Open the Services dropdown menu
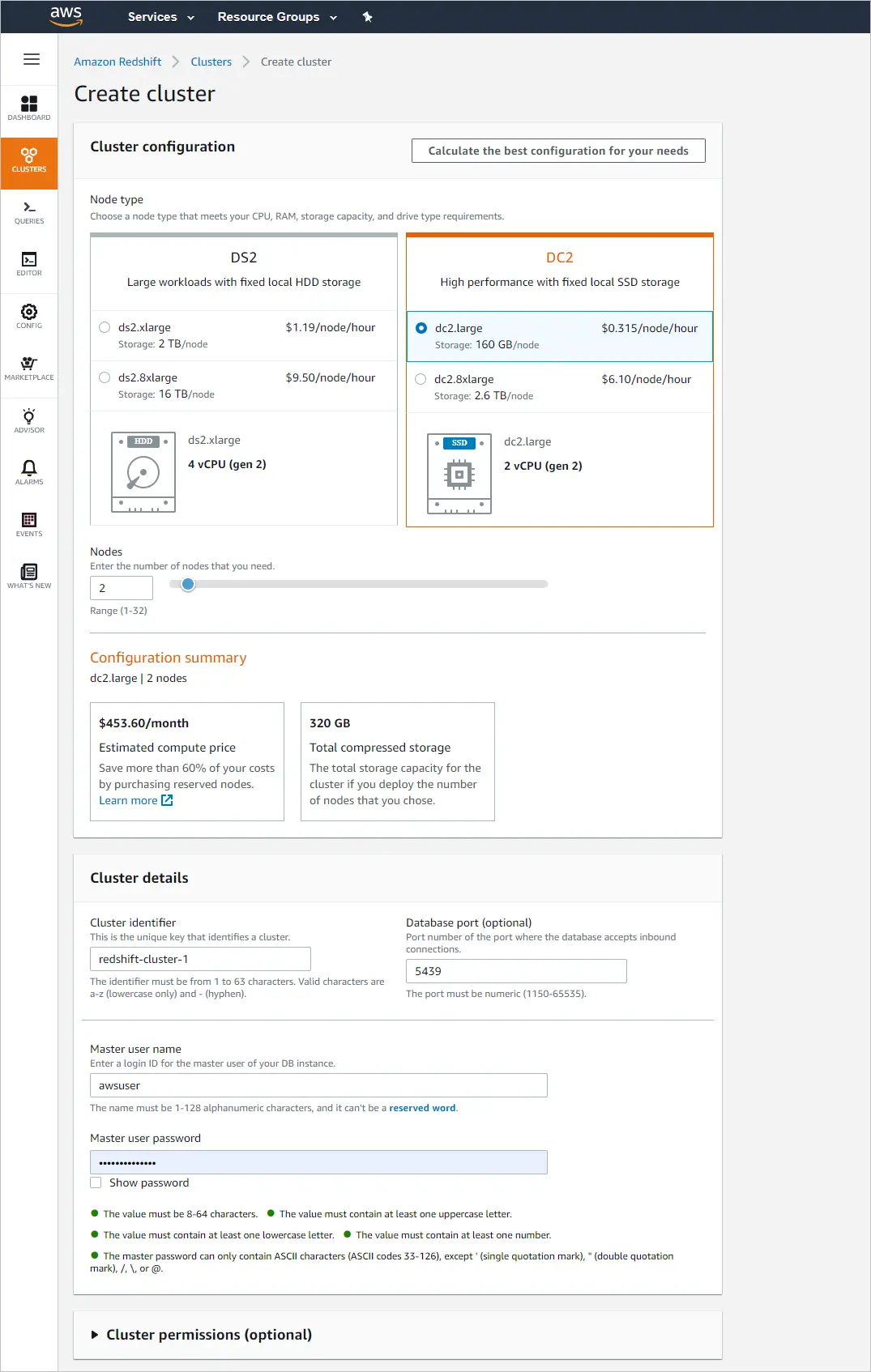Image resolution: width=871 pixels, height=1372 pixels. [x=160, y=17]
